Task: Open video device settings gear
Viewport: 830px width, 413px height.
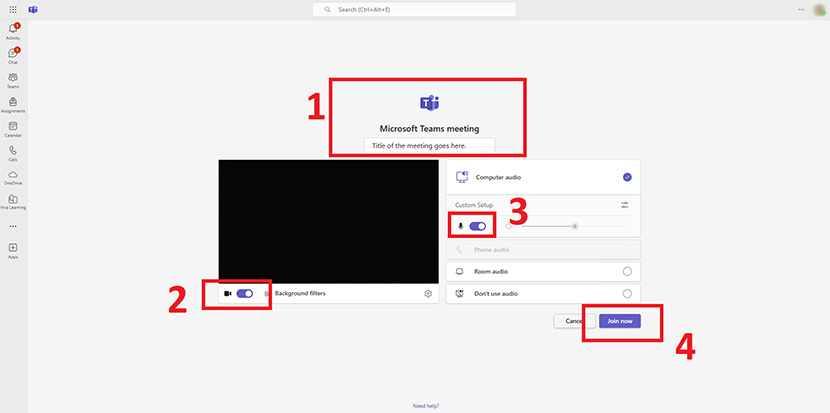Action: 428,293
